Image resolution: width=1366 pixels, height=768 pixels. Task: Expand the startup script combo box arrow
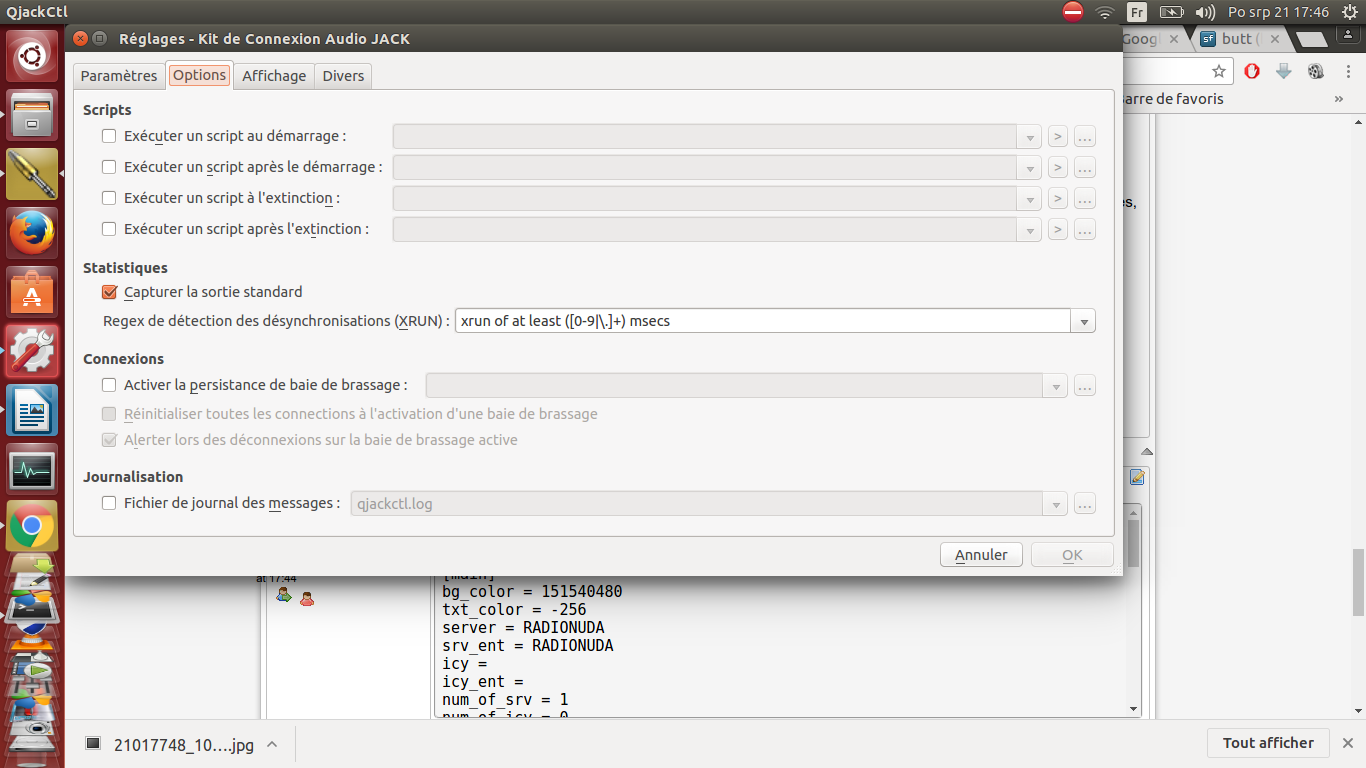pos(1030,137)
